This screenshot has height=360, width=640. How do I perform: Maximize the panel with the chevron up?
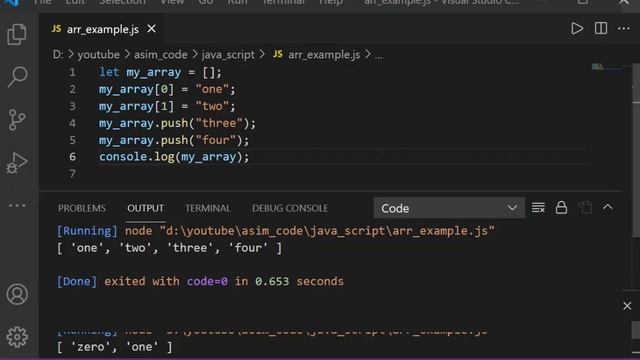[608, 207]
